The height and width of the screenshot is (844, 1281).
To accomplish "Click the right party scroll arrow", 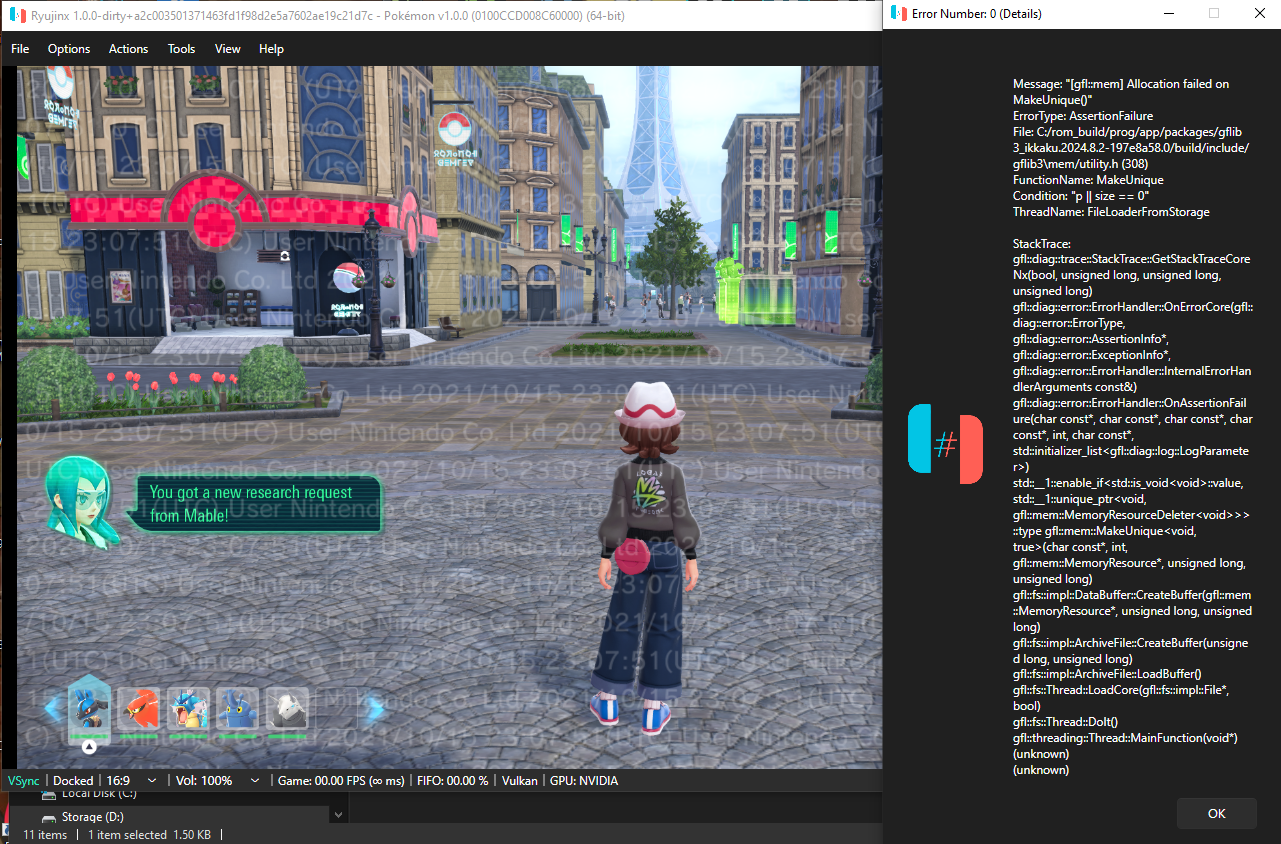I will point(374,709).
